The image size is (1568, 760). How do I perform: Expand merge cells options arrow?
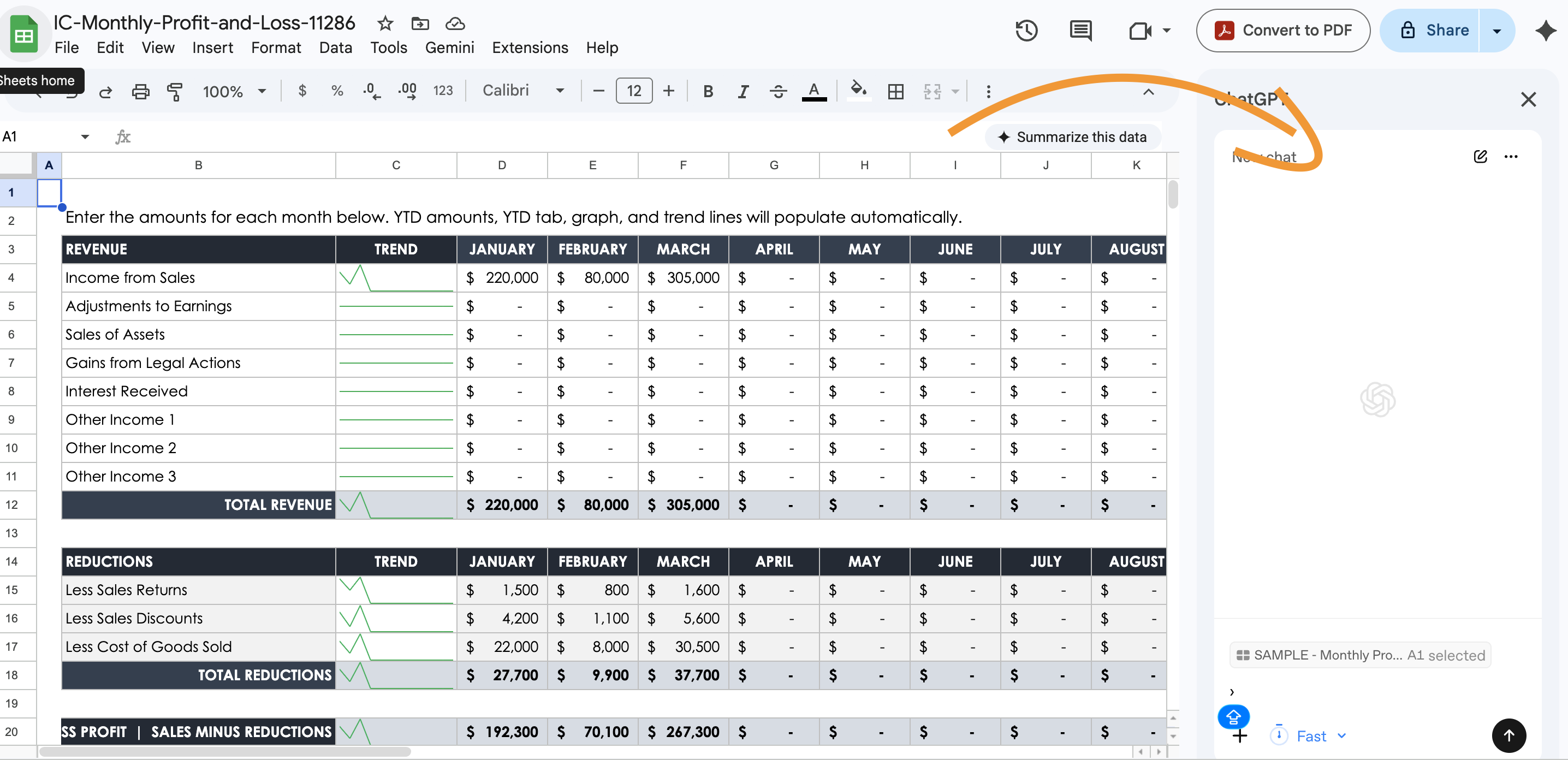tap(955, 91)
